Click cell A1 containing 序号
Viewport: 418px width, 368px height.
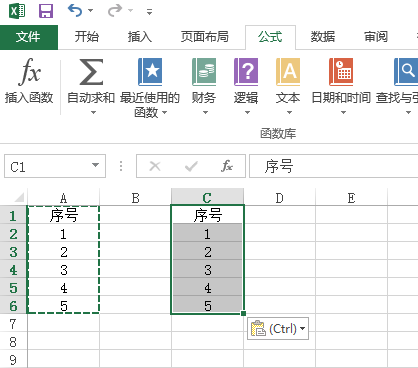click(x=63, y=215)
